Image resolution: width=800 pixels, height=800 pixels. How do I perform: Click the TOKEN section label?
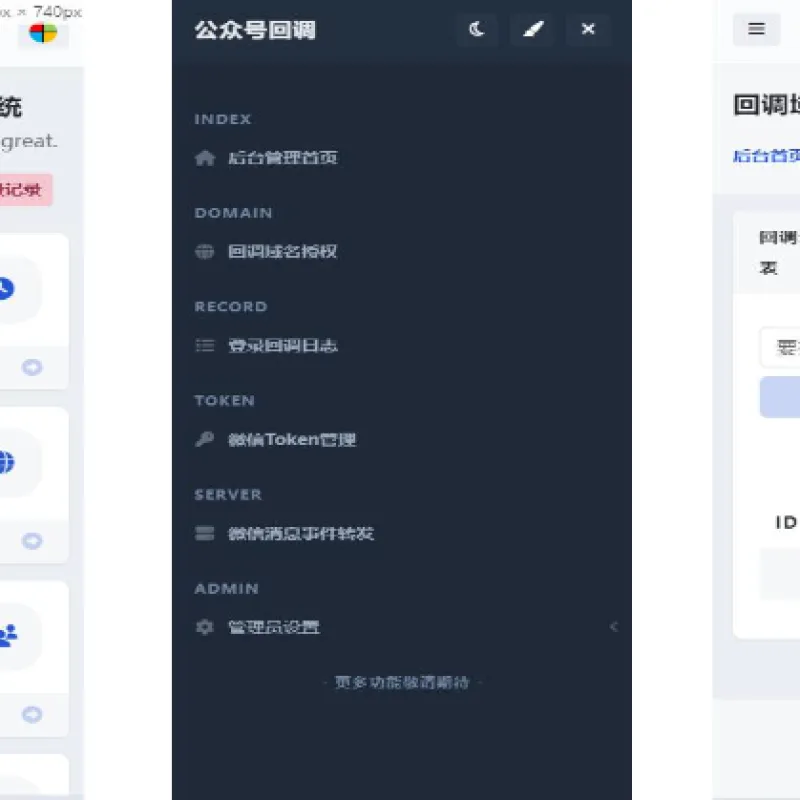224,401
